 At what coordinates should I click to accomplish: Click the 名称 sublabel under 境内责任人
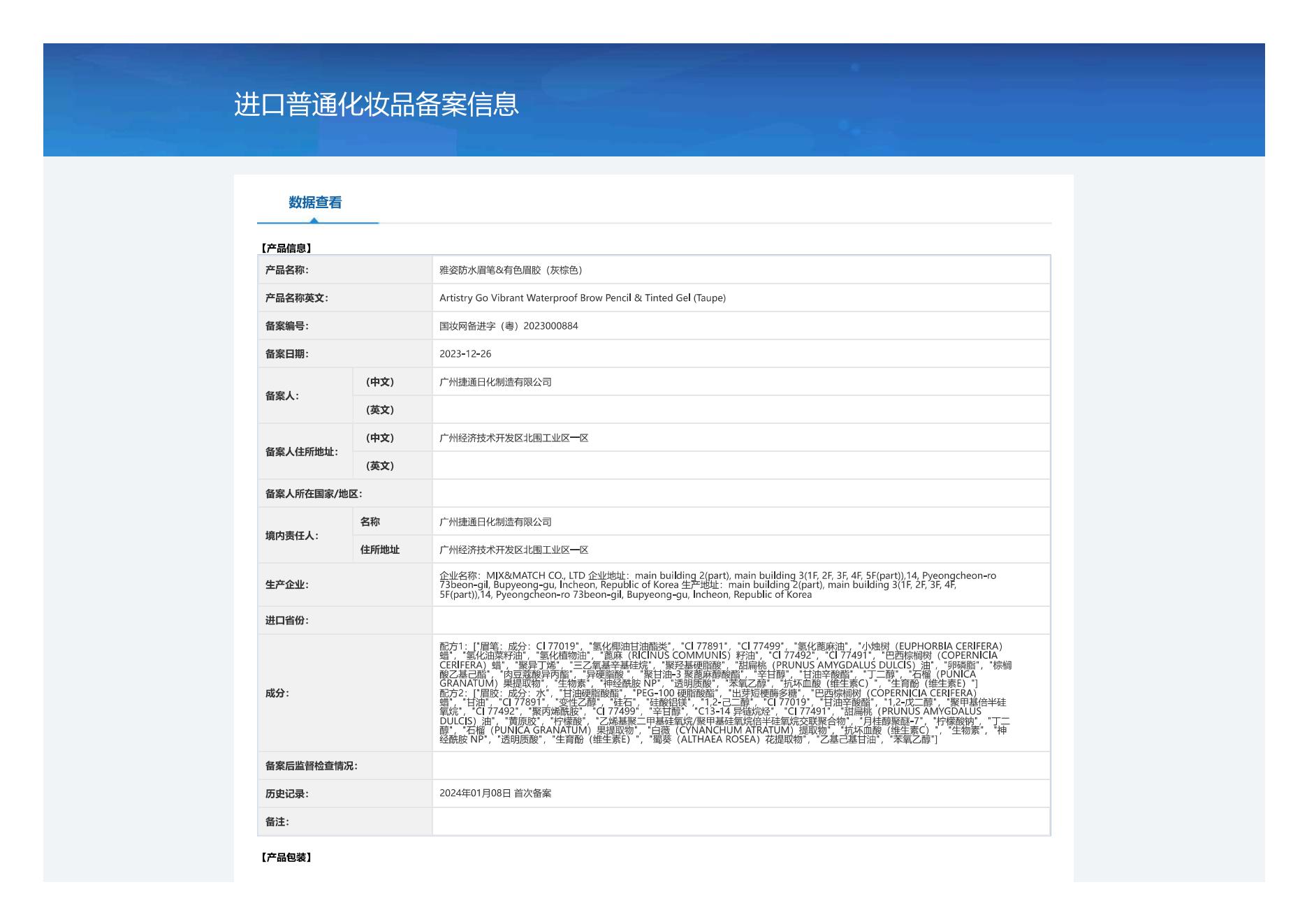[370, 522]
